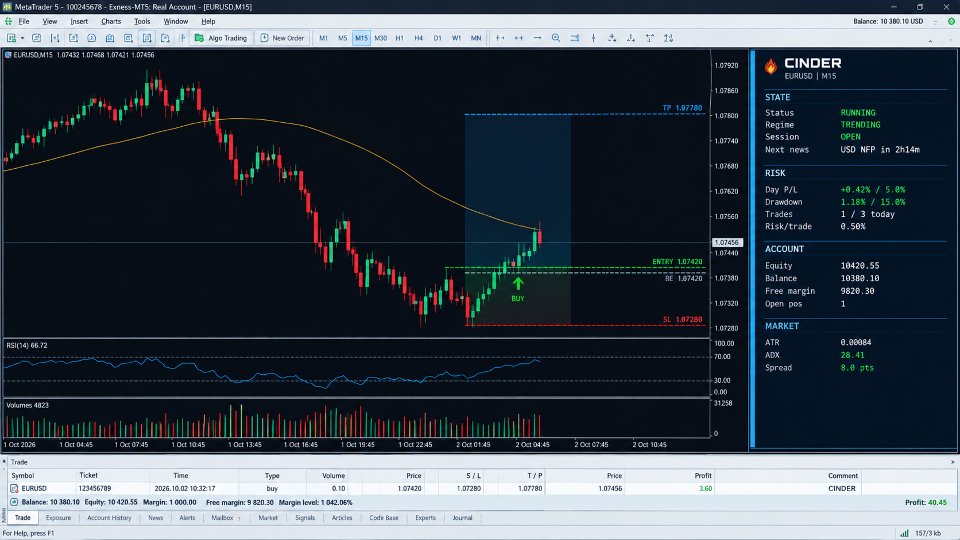The image size is (960, 540).
Task: Click the S/L value 1.07280 in trade row
Action: pos(468,489)
